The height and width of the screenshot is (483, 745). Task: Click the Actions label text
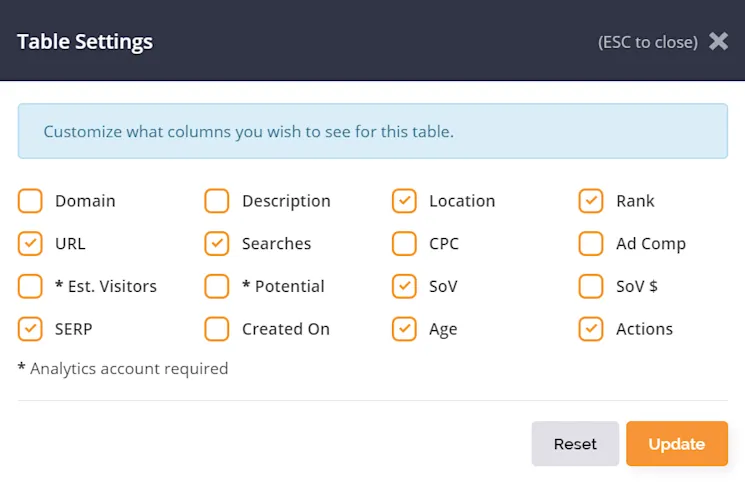click(644, 329)
